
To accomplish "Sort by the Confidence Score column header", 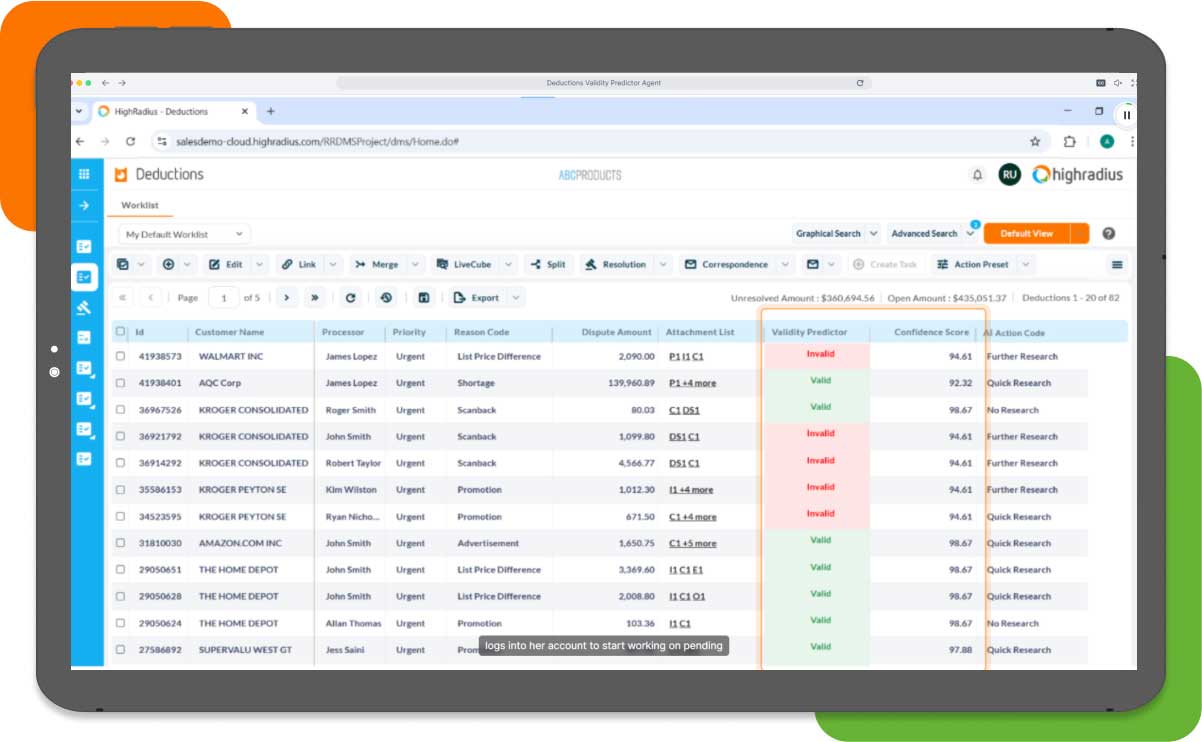I will click(x=931, y=332).
